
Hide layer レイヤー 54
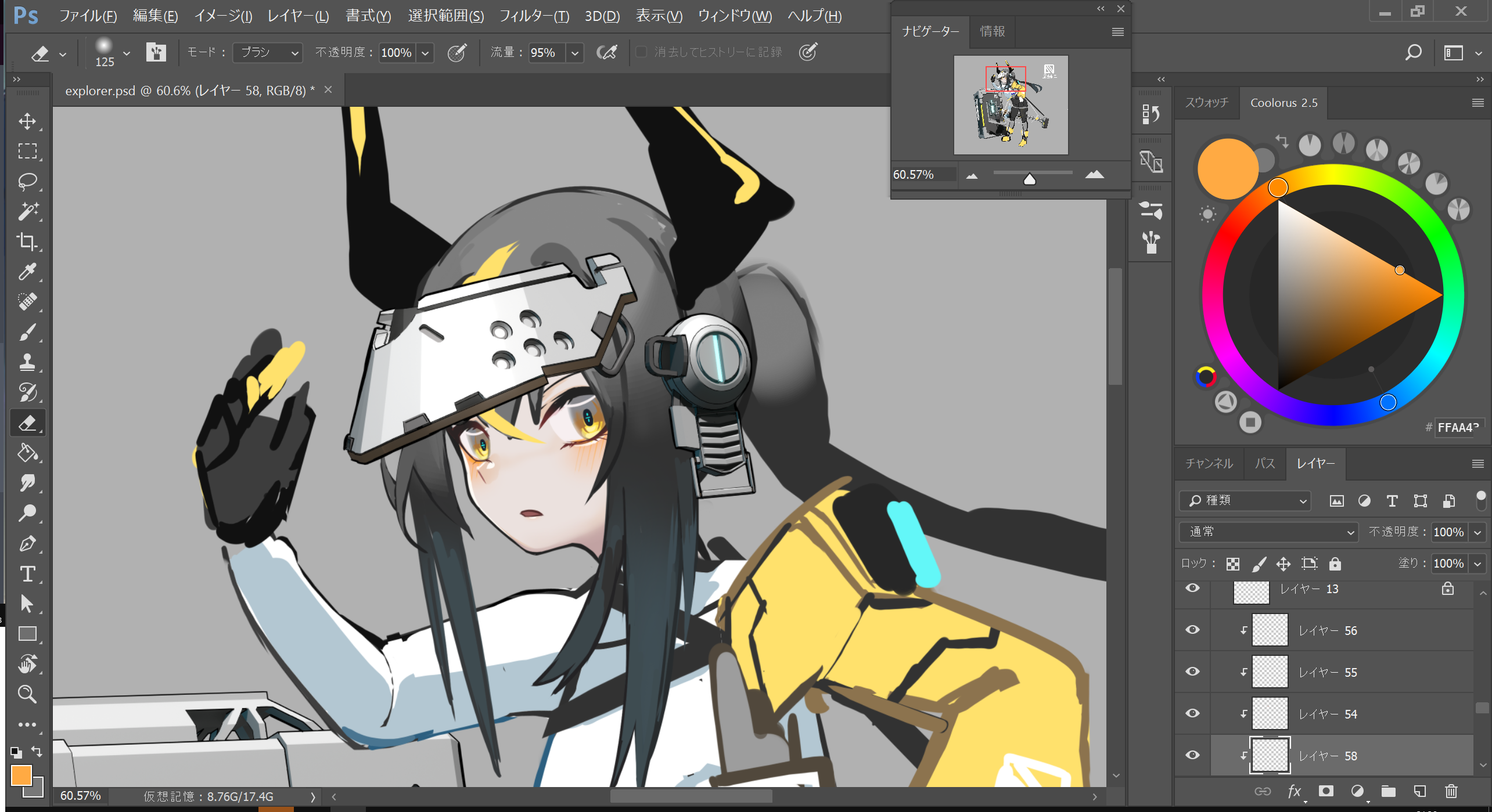click(1193, 713)
